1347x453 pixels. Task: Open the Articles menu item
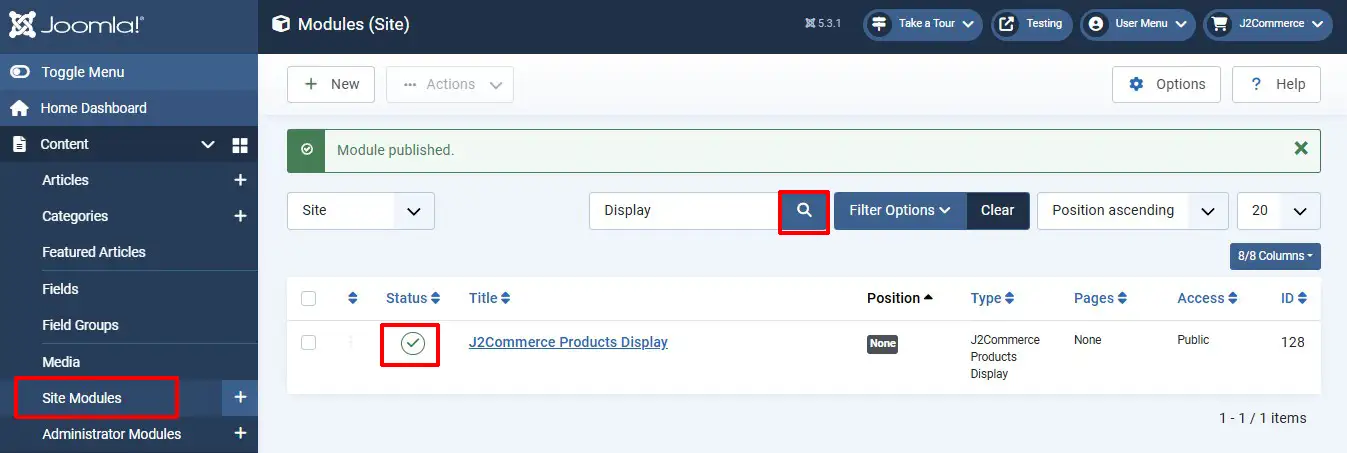point(65,180)
